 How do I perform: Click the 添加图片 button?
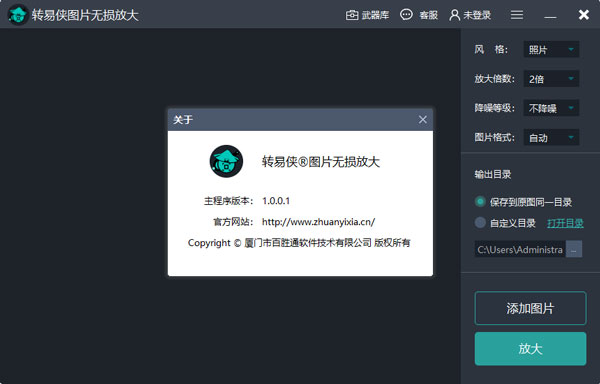[530, 308]
